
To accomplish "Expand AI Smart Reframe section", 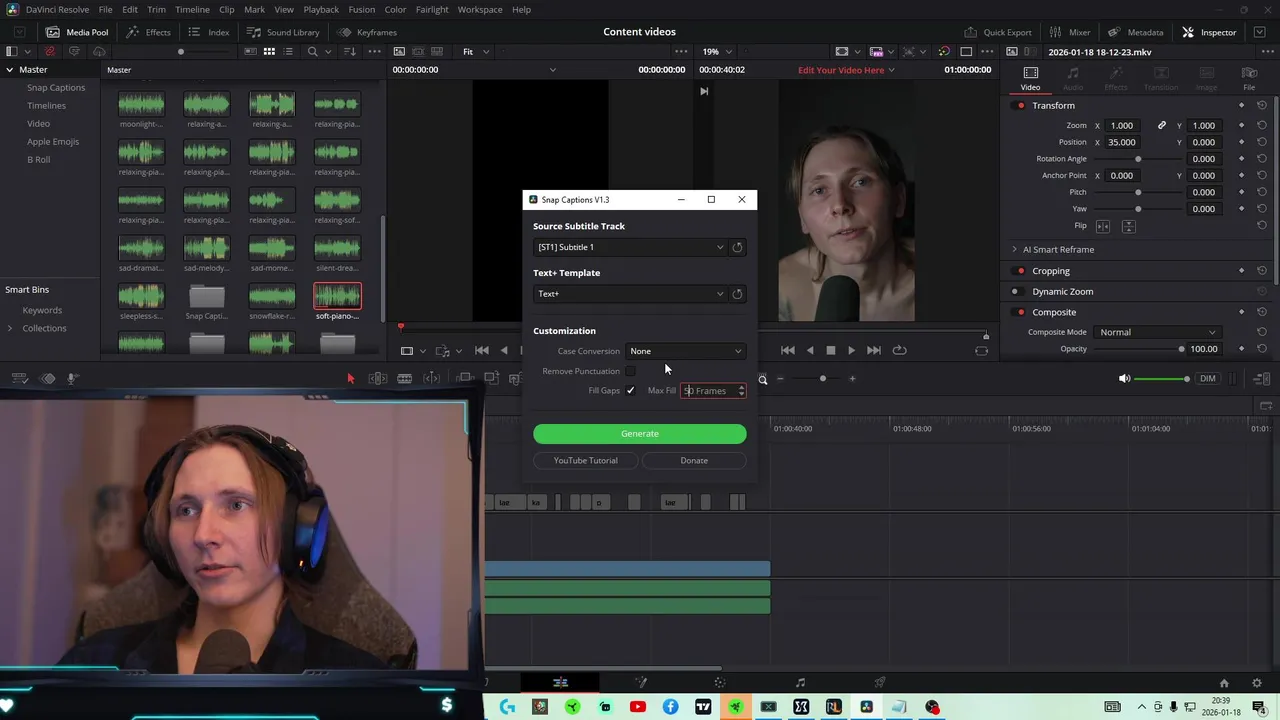I will 1014,249.
